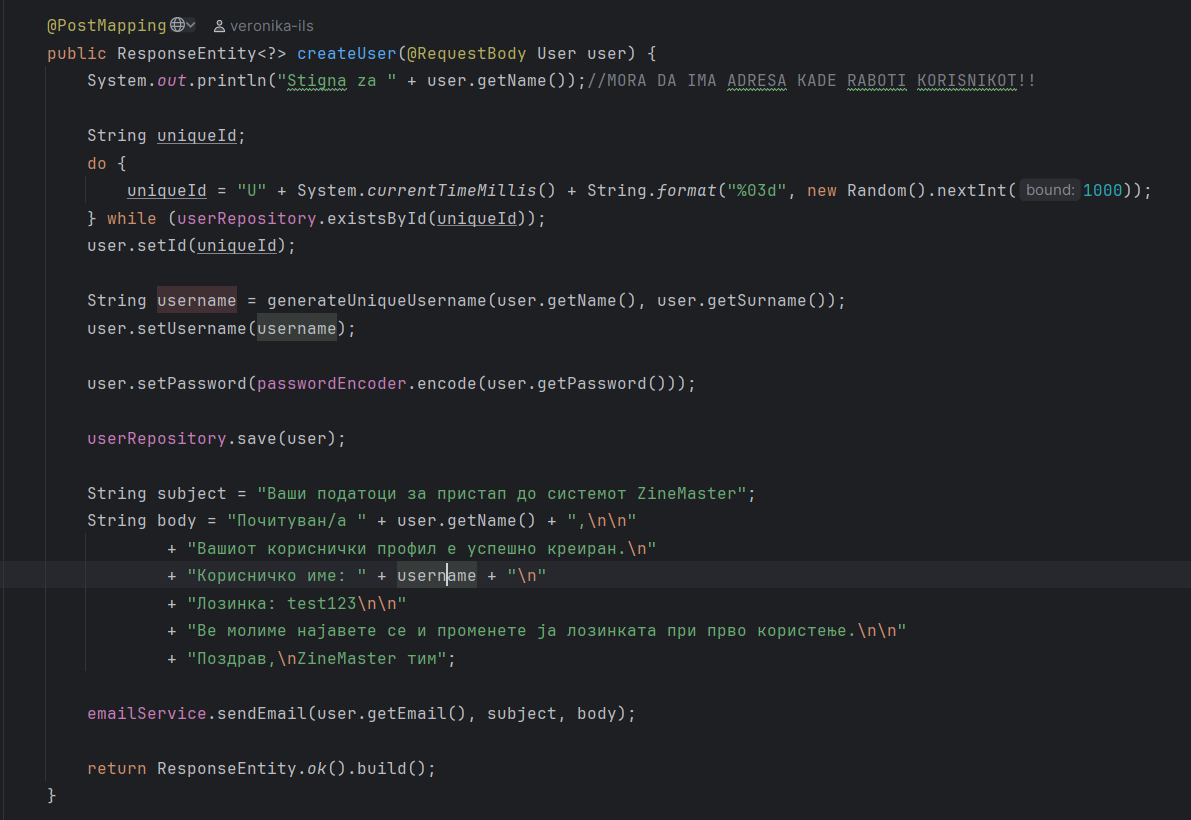
Task: Click the 1000 numeric literal in nextInt
Action: click(1103, 190)
